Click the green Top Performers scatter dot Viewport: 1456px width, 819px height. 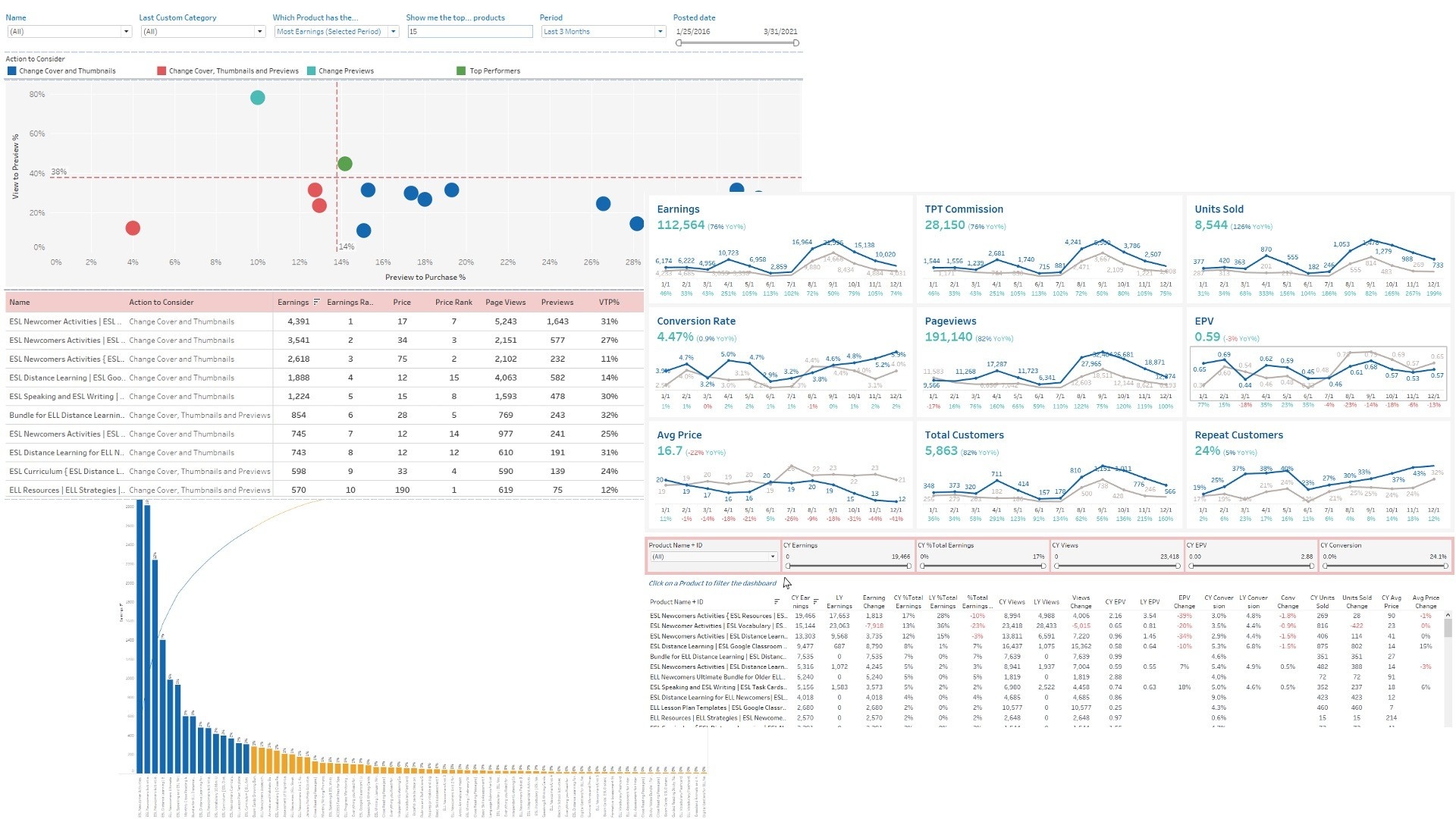345,164
